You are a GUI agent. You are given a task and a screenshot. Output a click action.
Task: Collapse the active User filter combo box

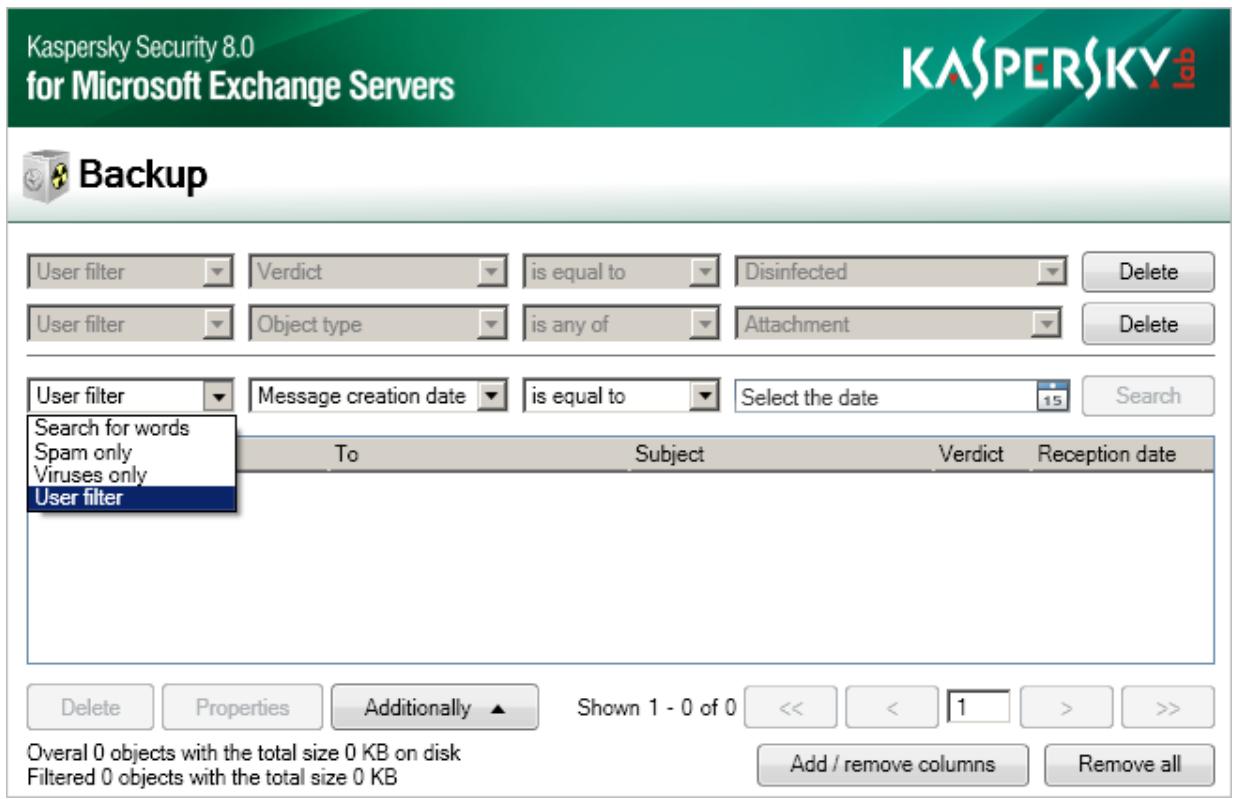(x=220, y=396)
